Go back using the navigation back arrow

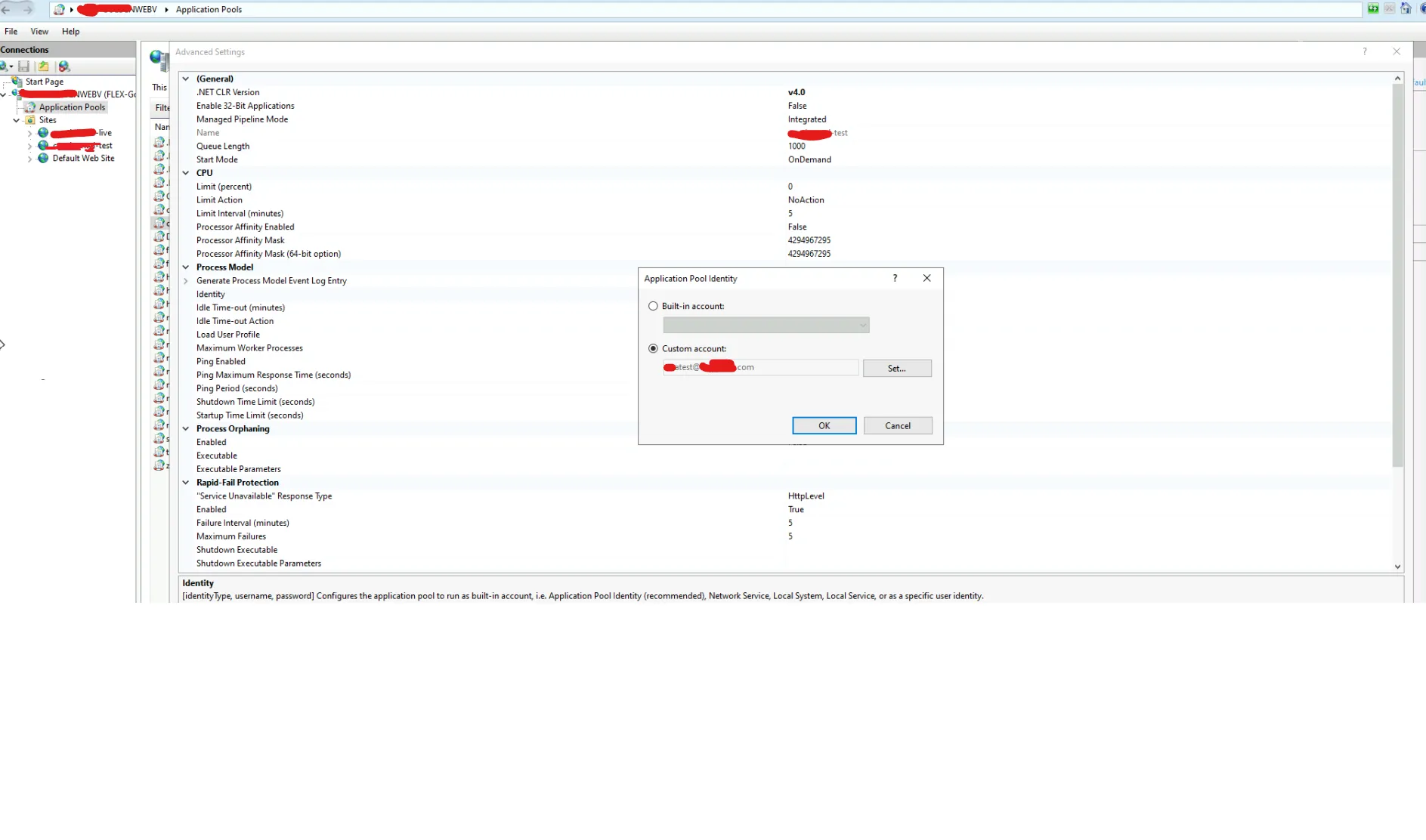[6, 9]
